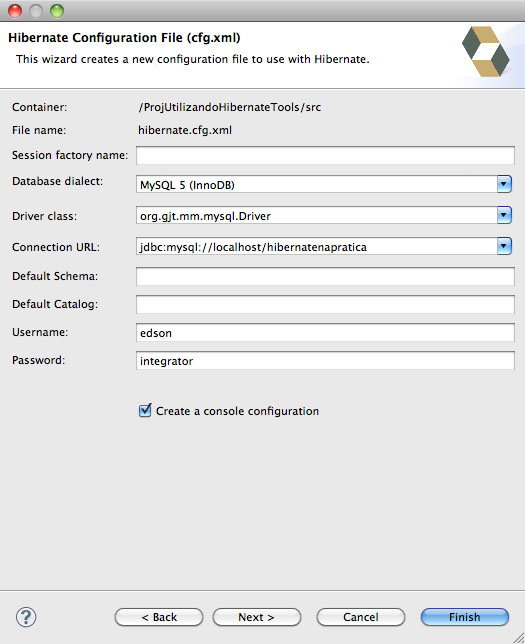525x644 pixels.
Task: Click the Connection URL text jdbc:mysql://localhost
Action: [x=201, y=247]
